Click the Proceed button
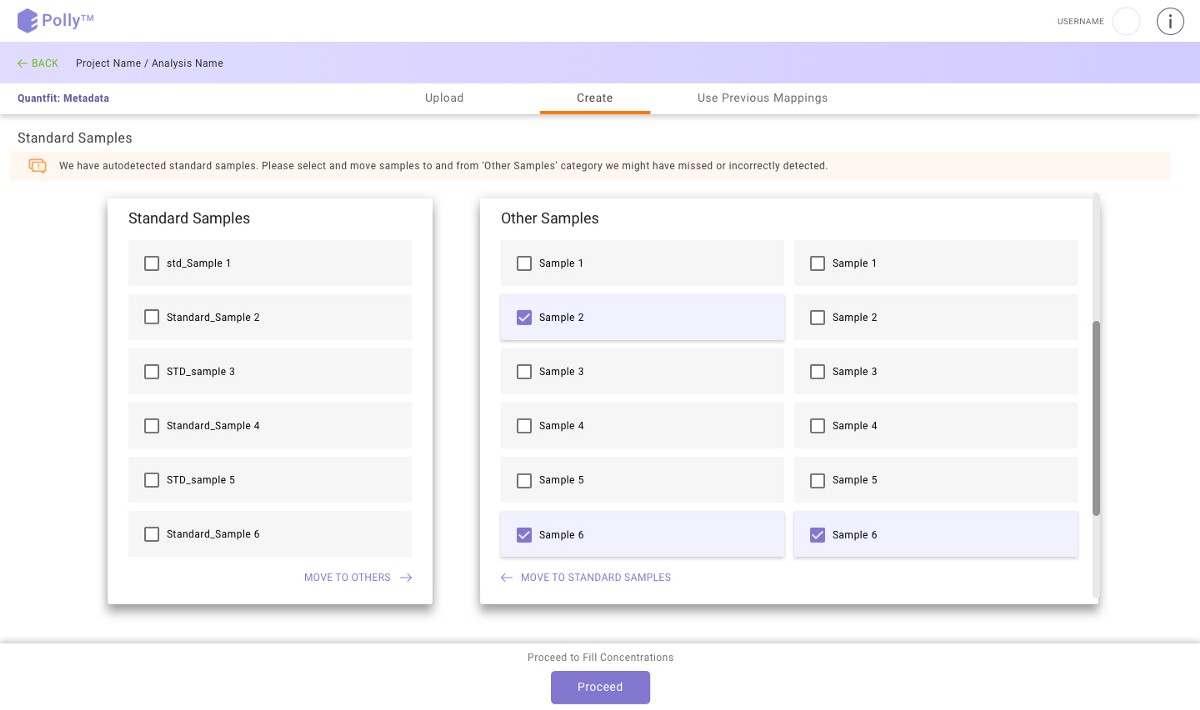The image size is (1200, 710). click(x=600, y=687)
